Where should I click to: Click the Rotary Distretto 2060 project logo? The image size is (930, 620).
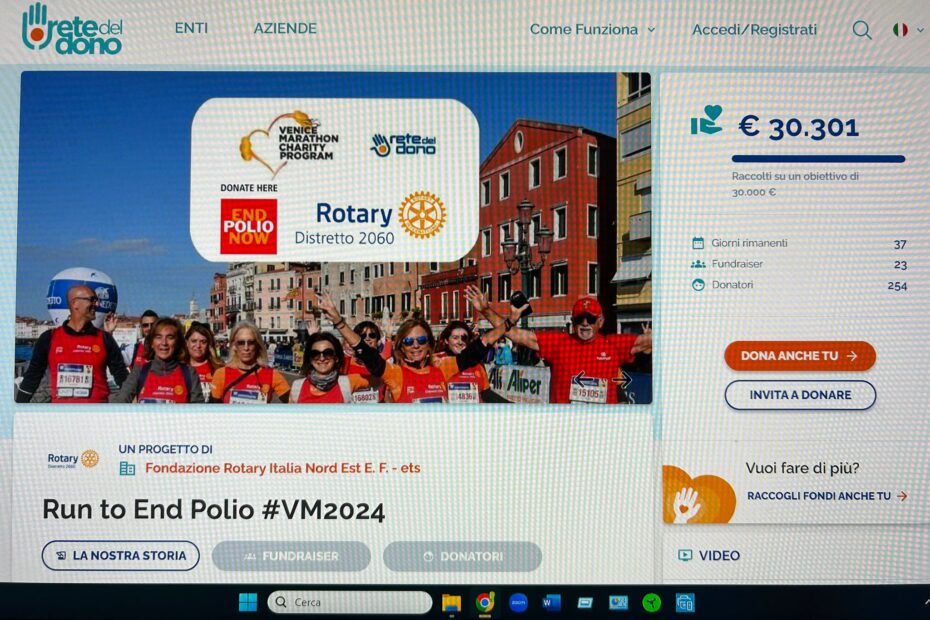74,459
